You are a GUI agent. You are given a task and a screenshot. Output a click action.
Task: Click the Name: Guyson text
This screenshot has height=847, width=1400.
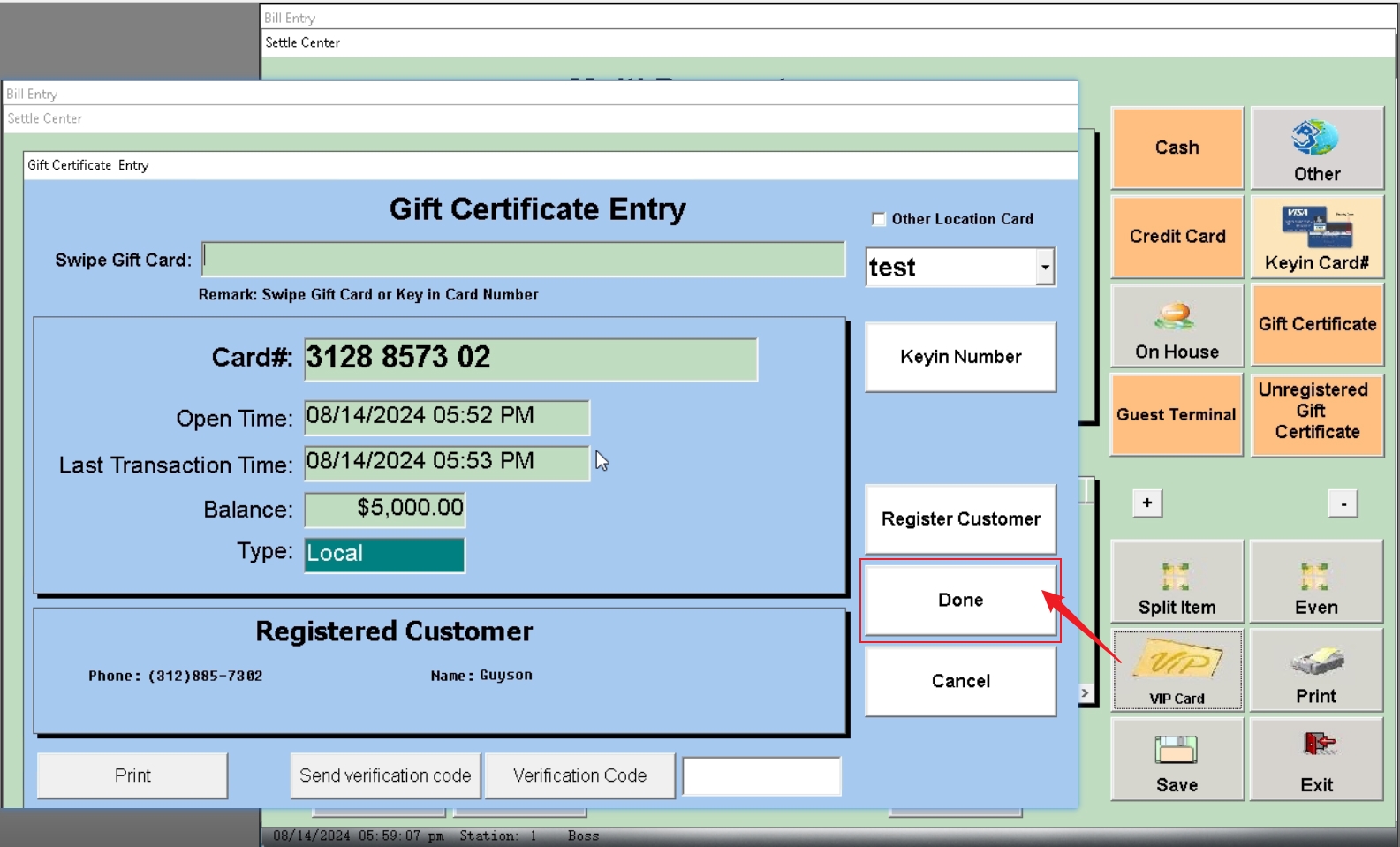(481, 675)
